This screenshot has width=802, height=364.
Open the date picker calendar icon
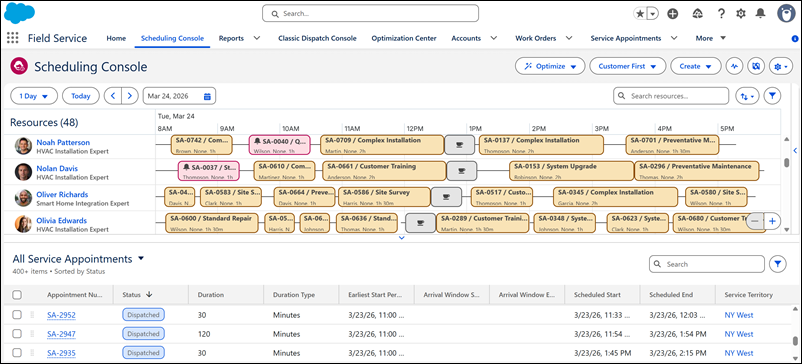[x=207, y=96]
